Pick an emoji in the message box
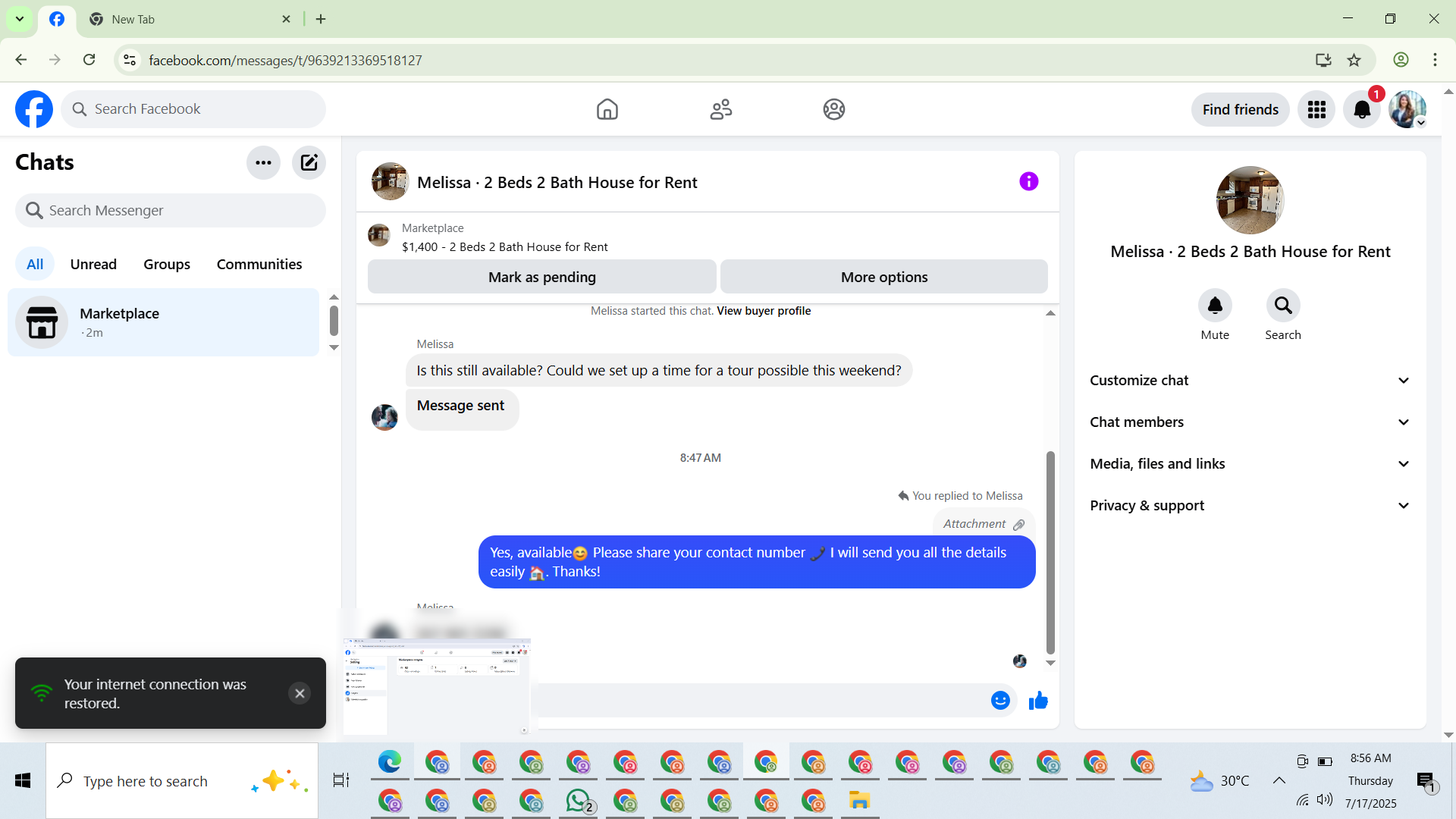The image size is (1456, 819). tap(1000, 701)
